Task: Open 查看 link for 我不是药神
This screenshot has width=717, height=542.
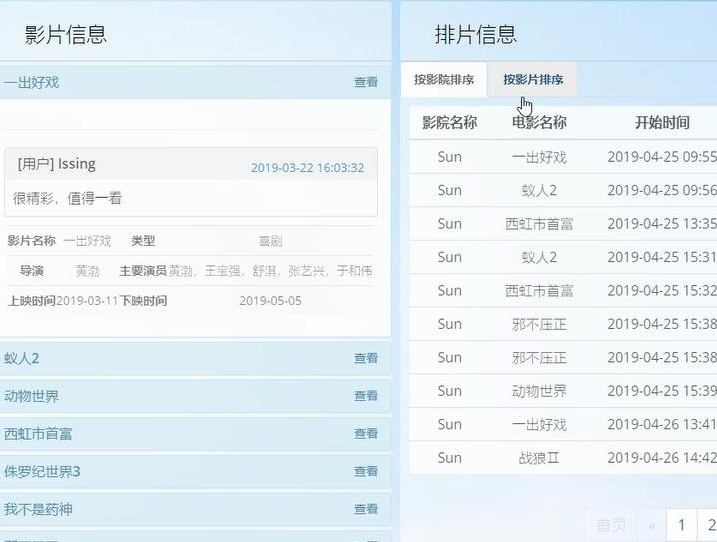Action: point(366,509)
